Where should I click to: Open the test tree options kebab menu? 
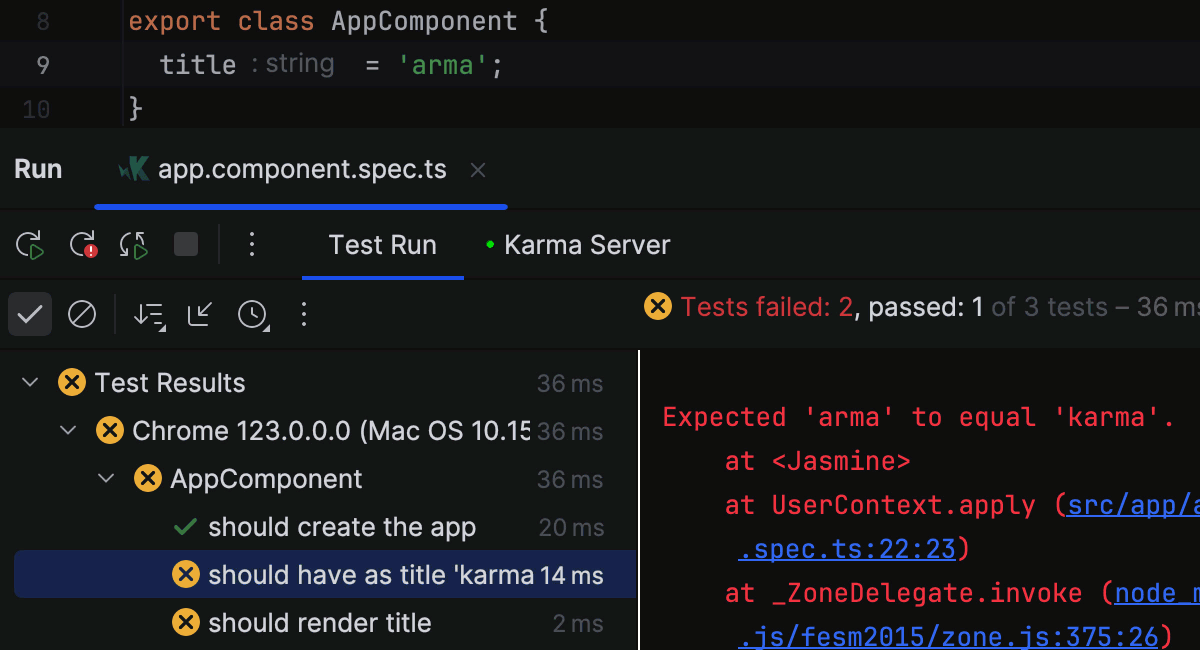[x=304, y=314]
